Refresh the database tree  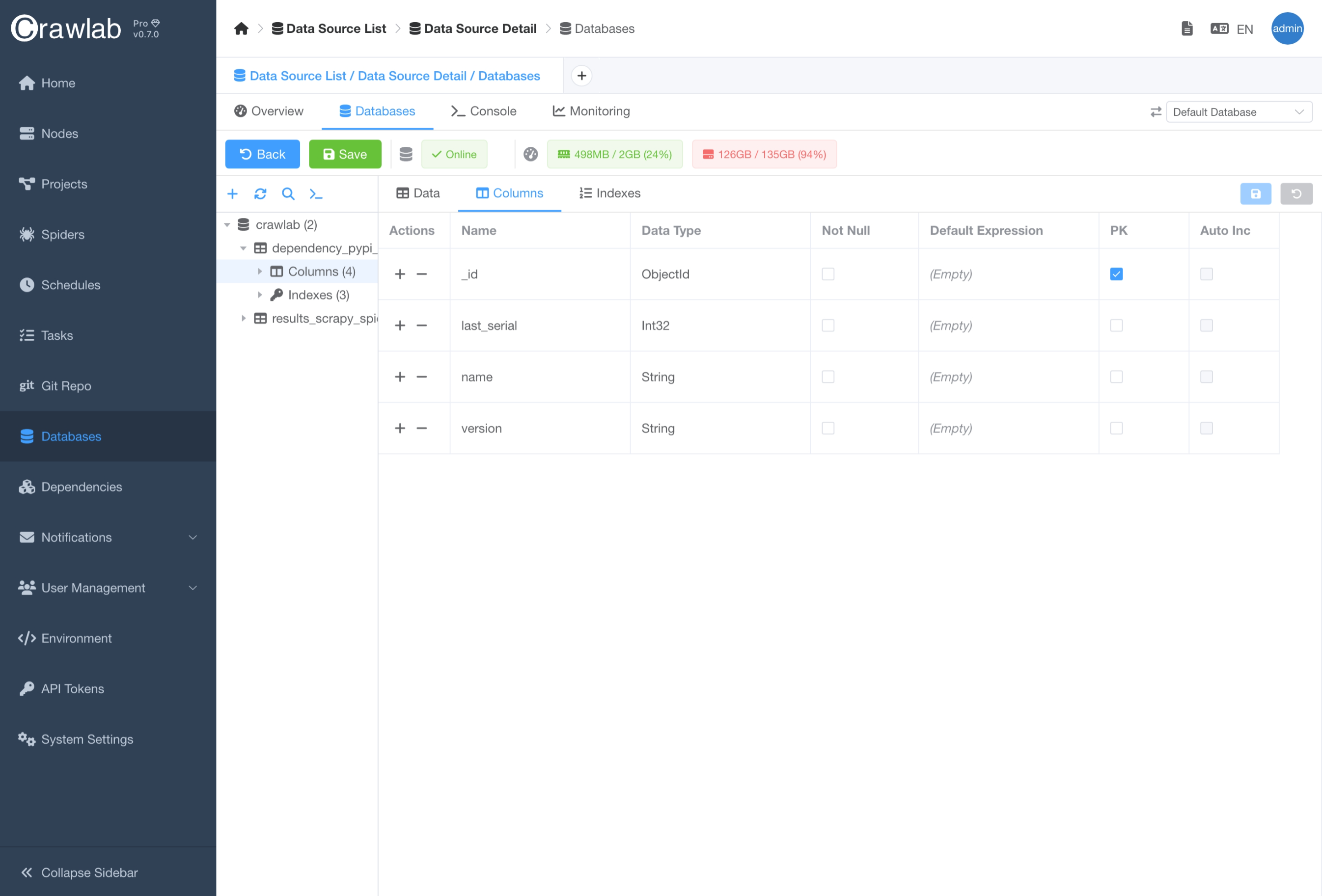click(x=260, y=193)
